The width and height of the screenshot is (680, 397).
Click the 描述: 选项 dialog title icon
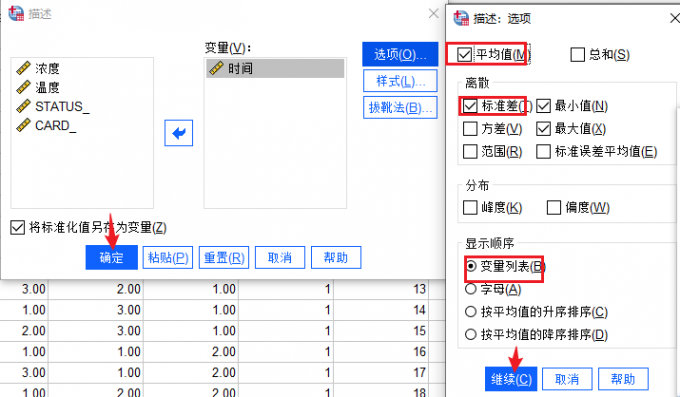tap(461, 18)
